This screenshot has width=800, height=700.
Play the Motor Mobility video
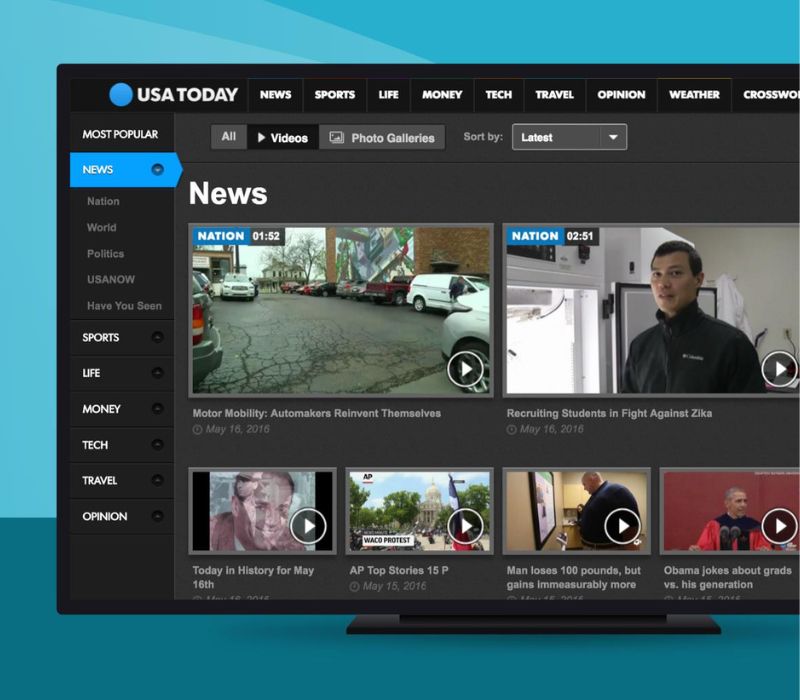[465, 369]
